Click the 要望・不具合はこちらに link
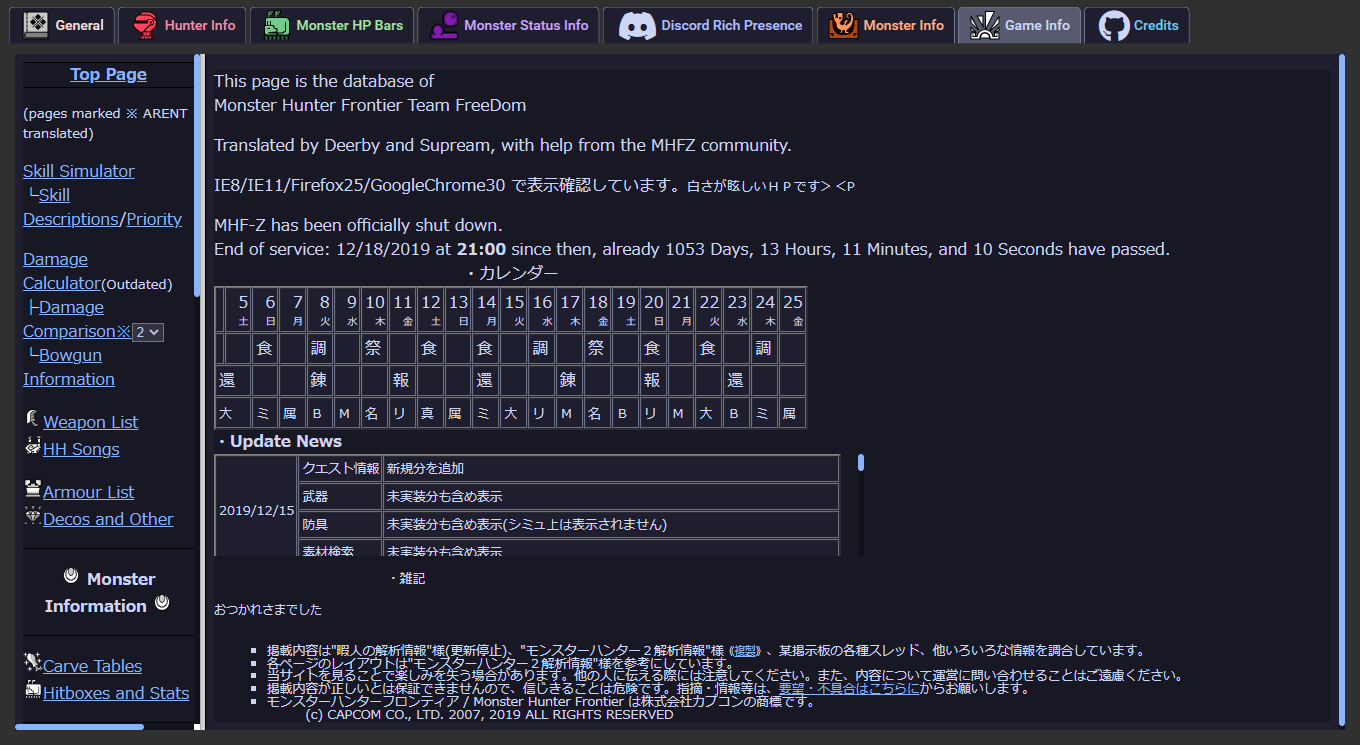The image size is (1360, 745). [x=849, y=688]
